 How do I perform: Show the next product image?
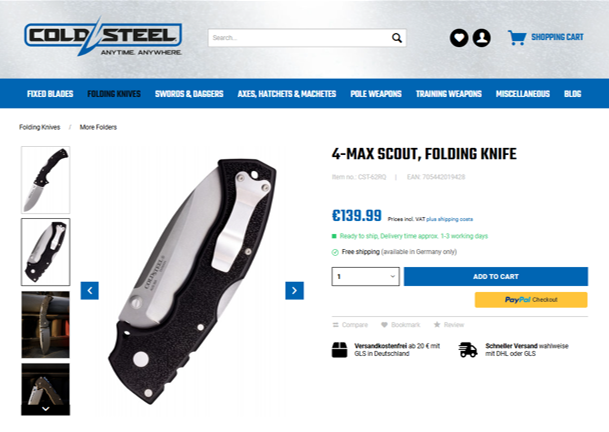(x=294, y=291)
